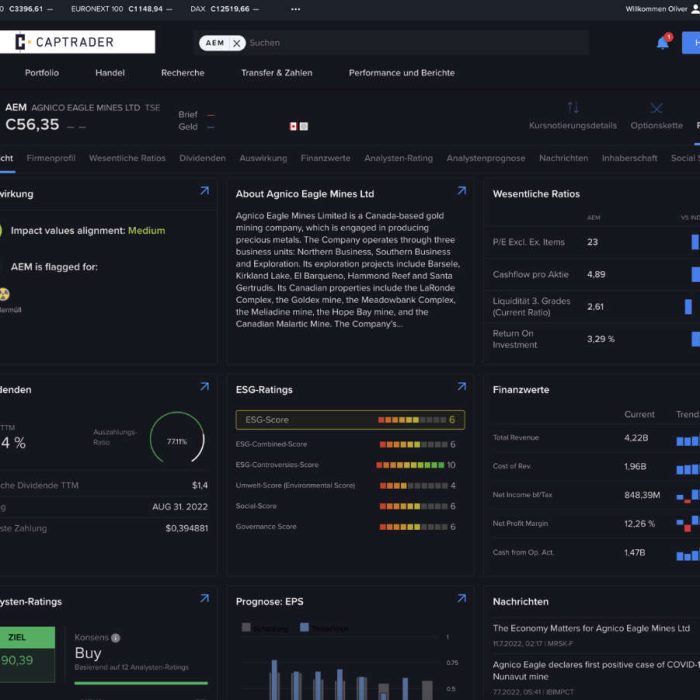
Task: Click the C56,35 share price
Action: click(x=32, y=125)
